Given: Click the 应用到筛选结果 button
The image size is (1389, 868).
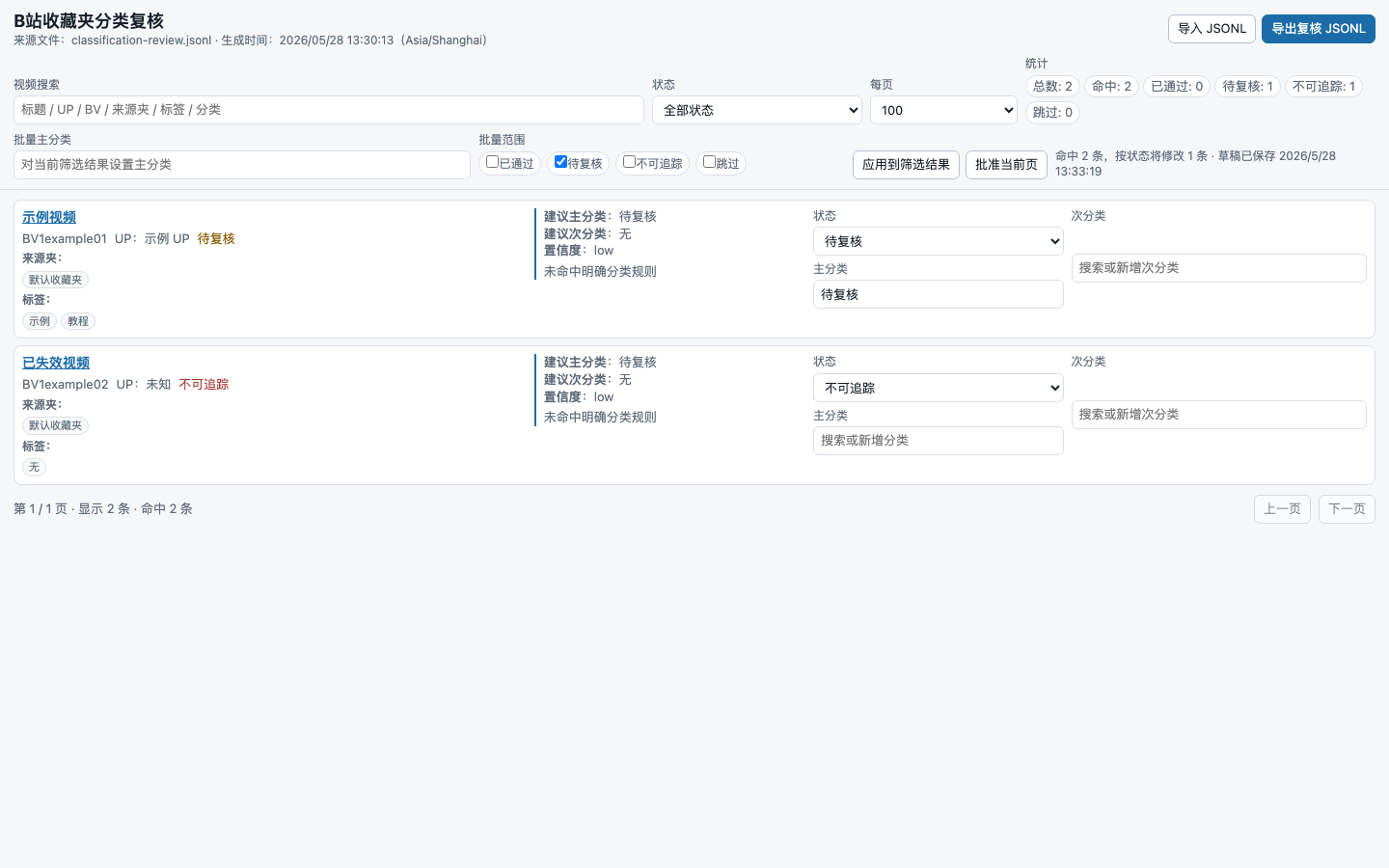Looking at the screenshot, I should 906,165.
